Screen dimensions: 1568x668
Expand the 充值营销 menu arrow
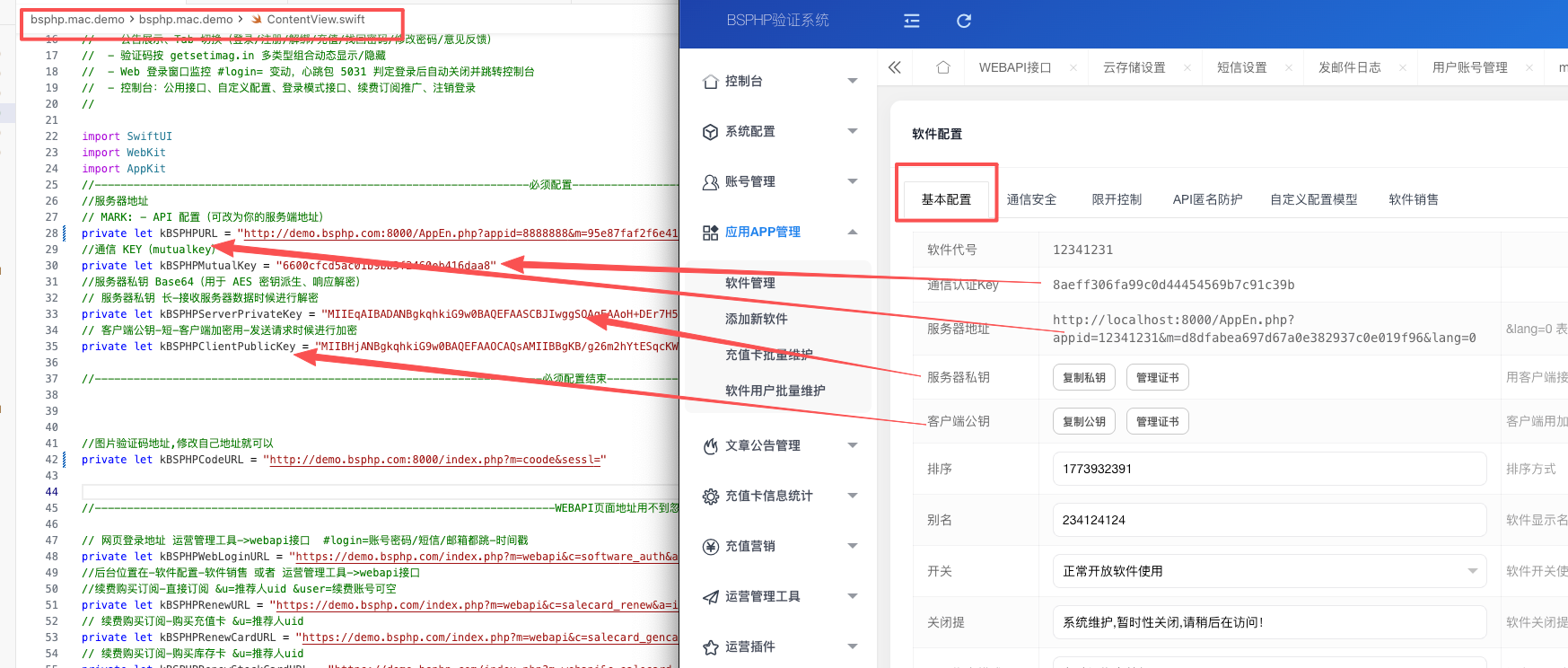coord(853,546)
